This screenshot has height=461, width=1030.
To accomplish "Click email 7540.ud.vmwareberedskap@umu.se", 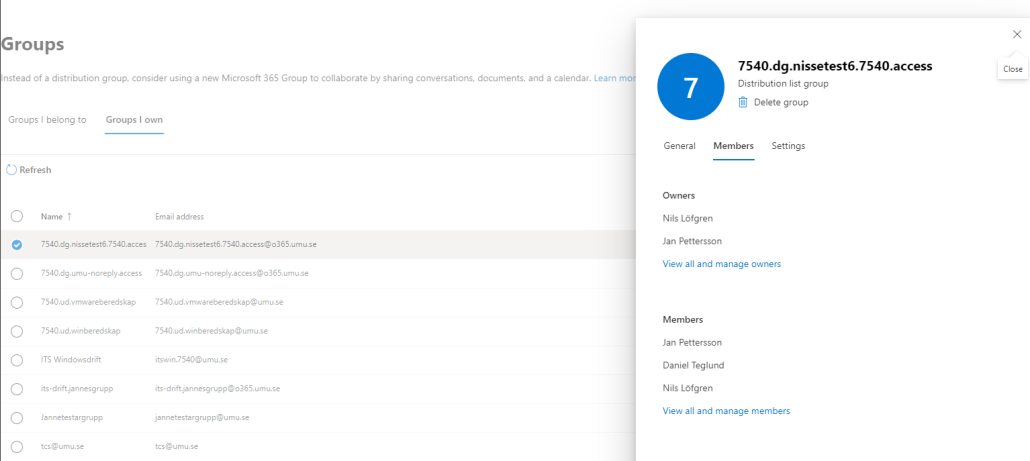I will pyautogui.click(x=219, y=302).
